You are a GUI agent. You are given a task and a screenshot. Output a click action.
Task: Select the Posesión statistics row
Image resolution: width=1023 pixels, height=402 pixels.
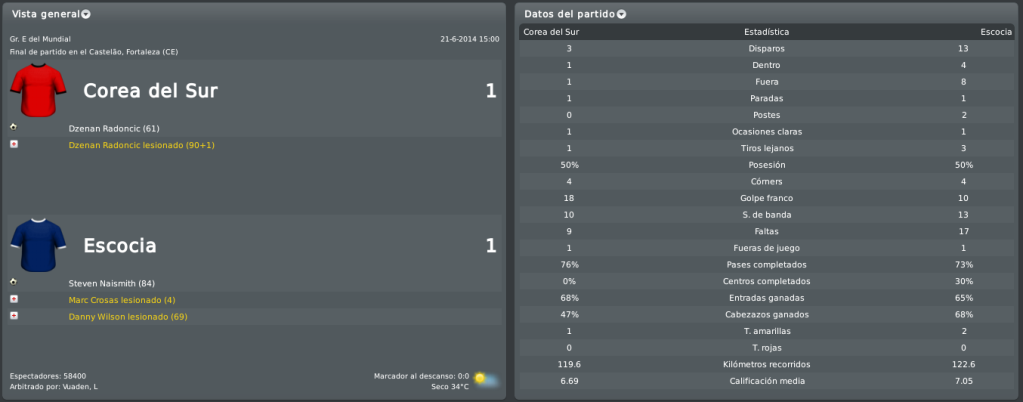coord(767,165)
